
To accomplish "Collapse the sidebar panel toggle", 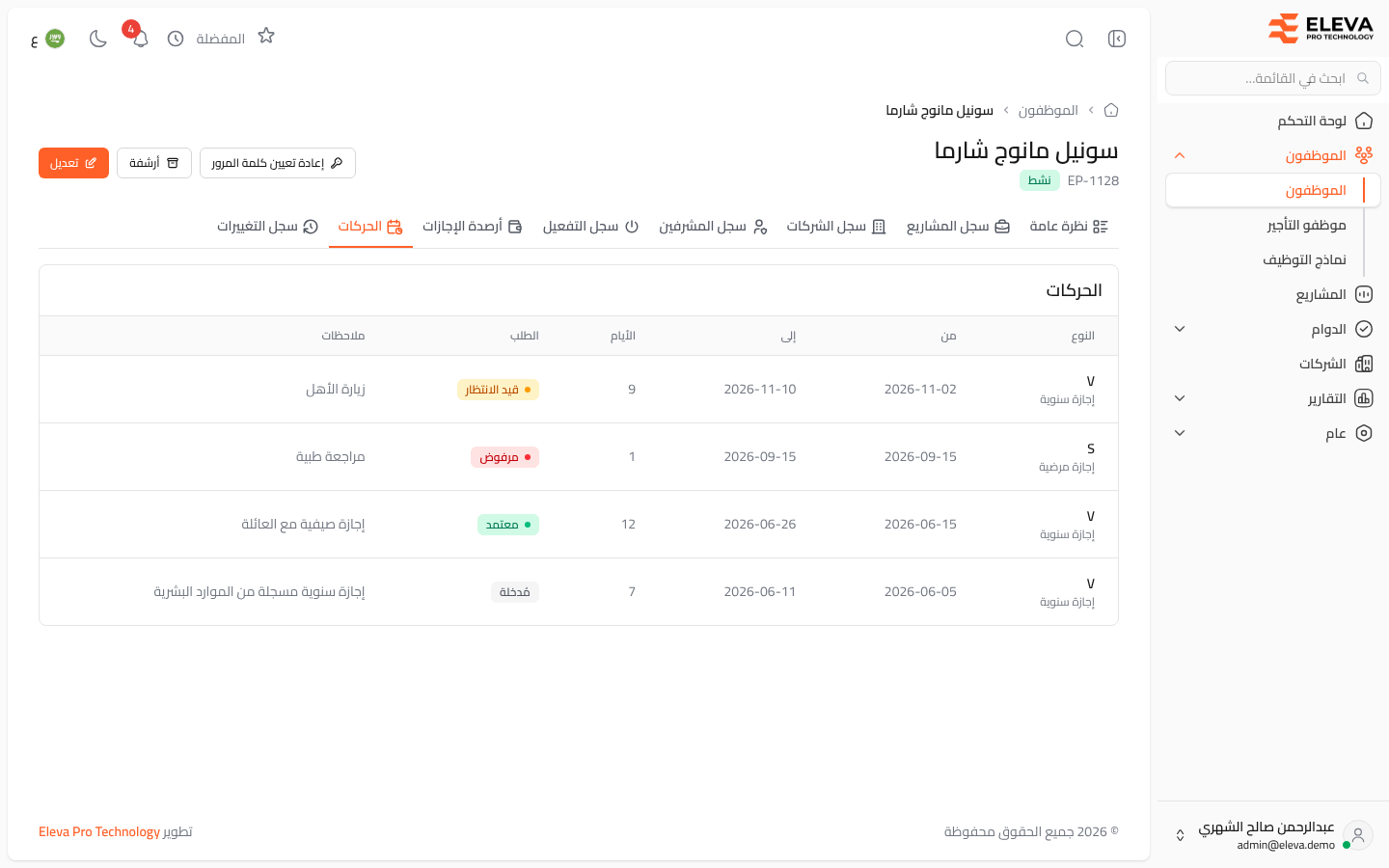I will click(x=1117, y=39).
